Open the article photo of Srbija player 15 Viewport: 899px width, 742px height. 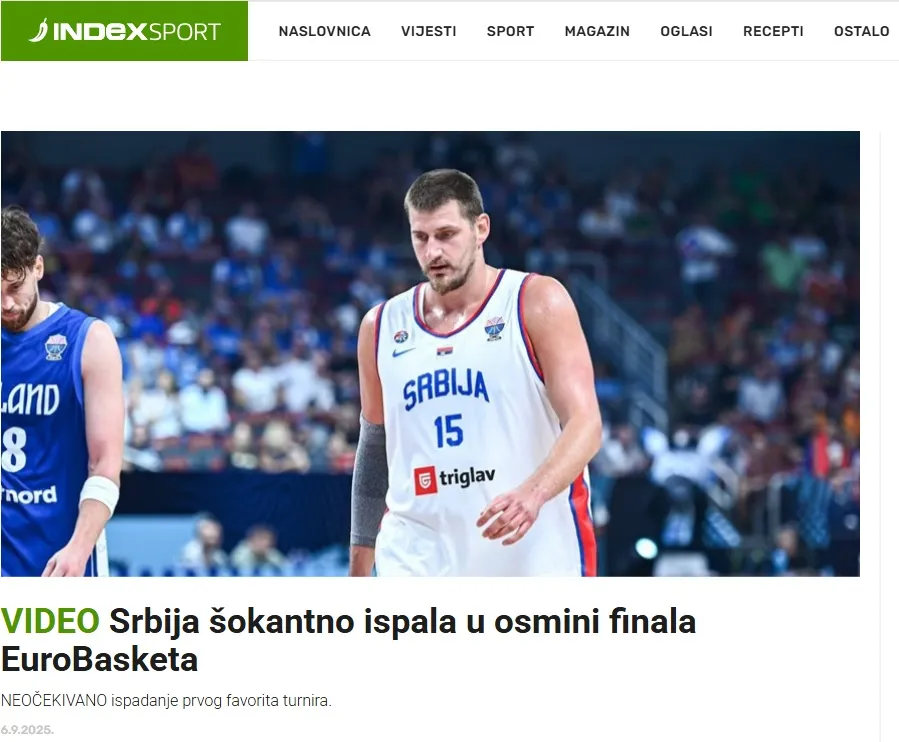coord(430,354)
